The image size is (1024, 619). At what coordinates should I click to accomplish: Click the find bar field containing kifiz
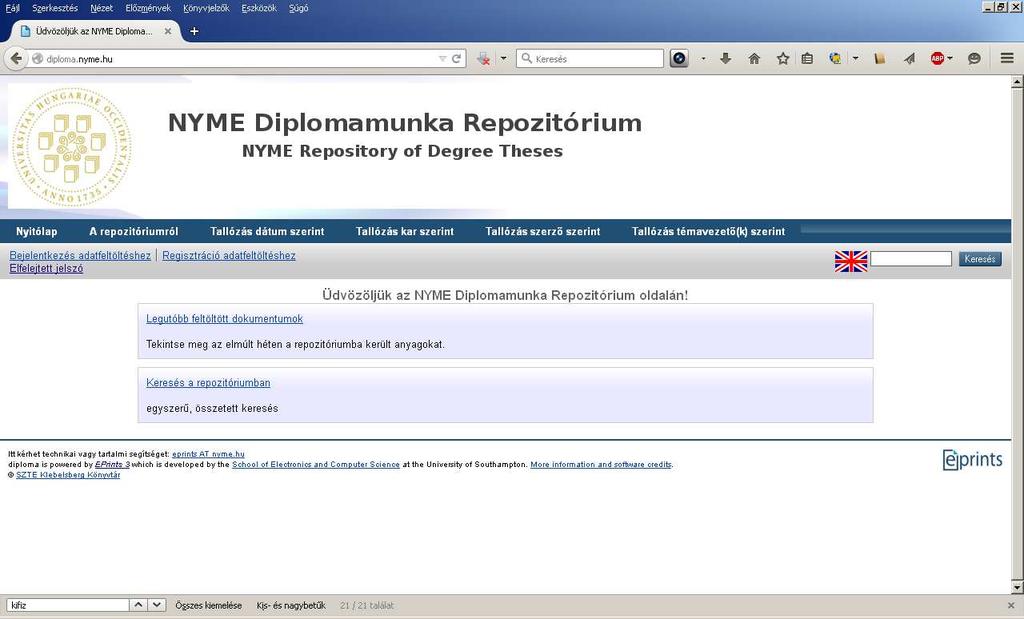point(68,605)
